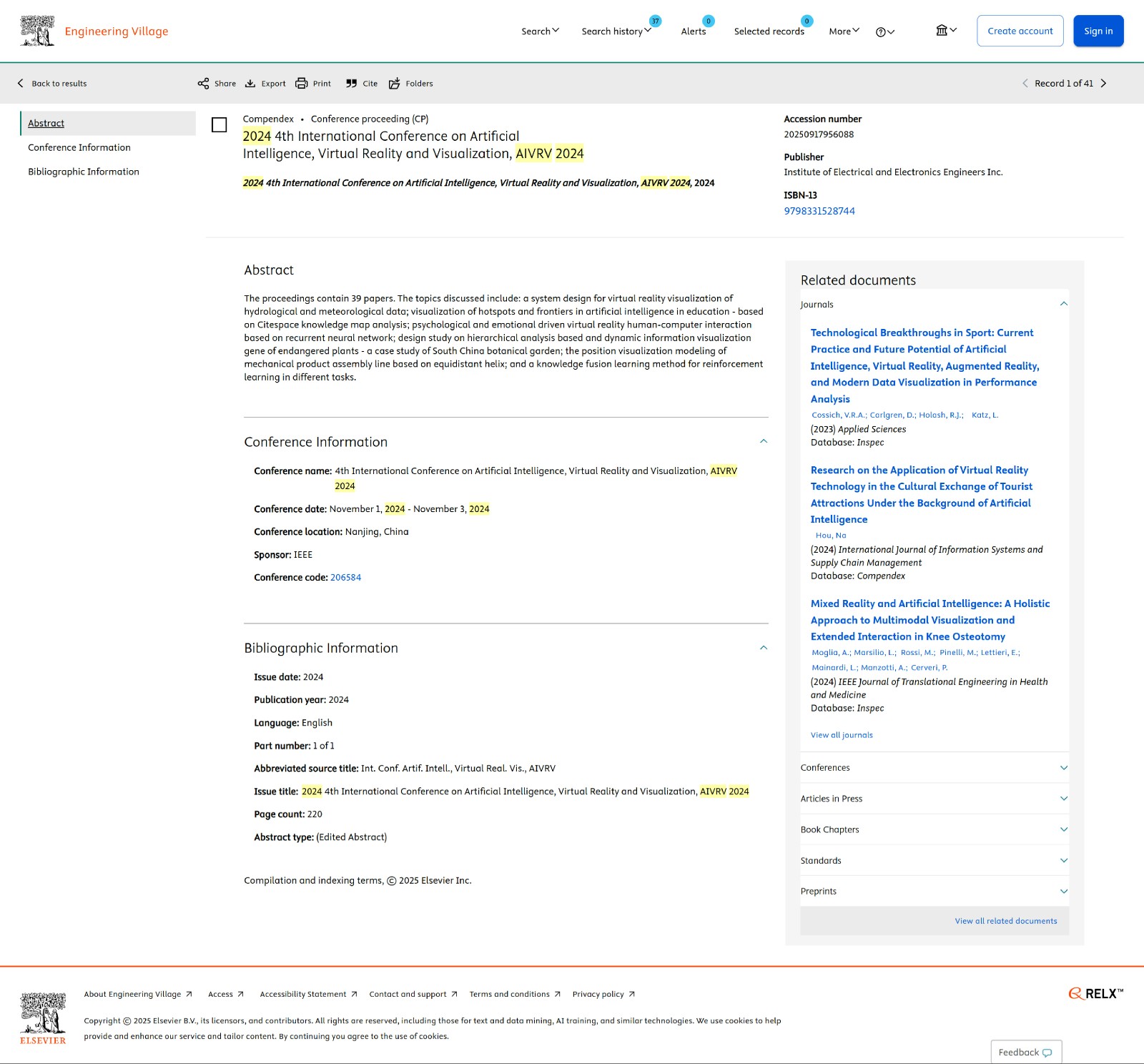Screen dimensions: 1144x1064
Task: Go to next record arrow
Action: click(x=1103, y=84)
